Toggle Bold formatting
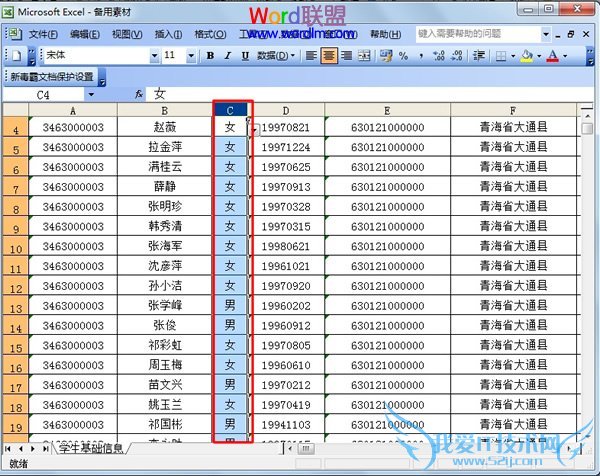600x476 pixels. click(210, 56)
